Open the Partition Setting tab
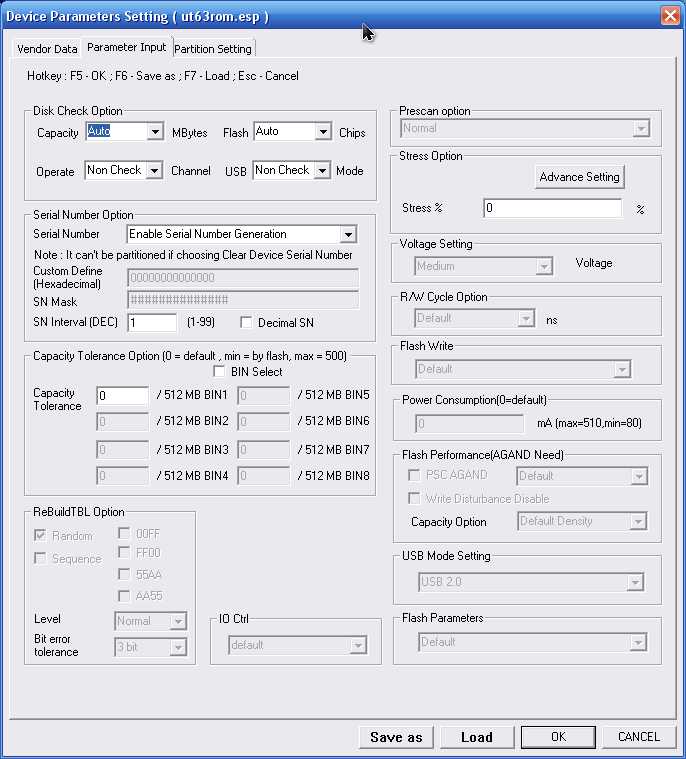Screen dimensions: 686x759 [213, 49]
